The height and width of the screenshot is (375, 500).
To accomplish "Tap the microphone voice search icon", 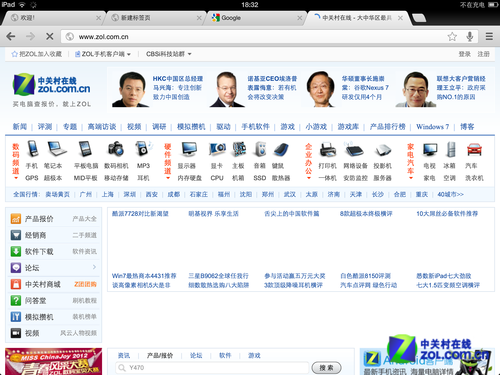I will pyautogui.click(x=470, y=36).
